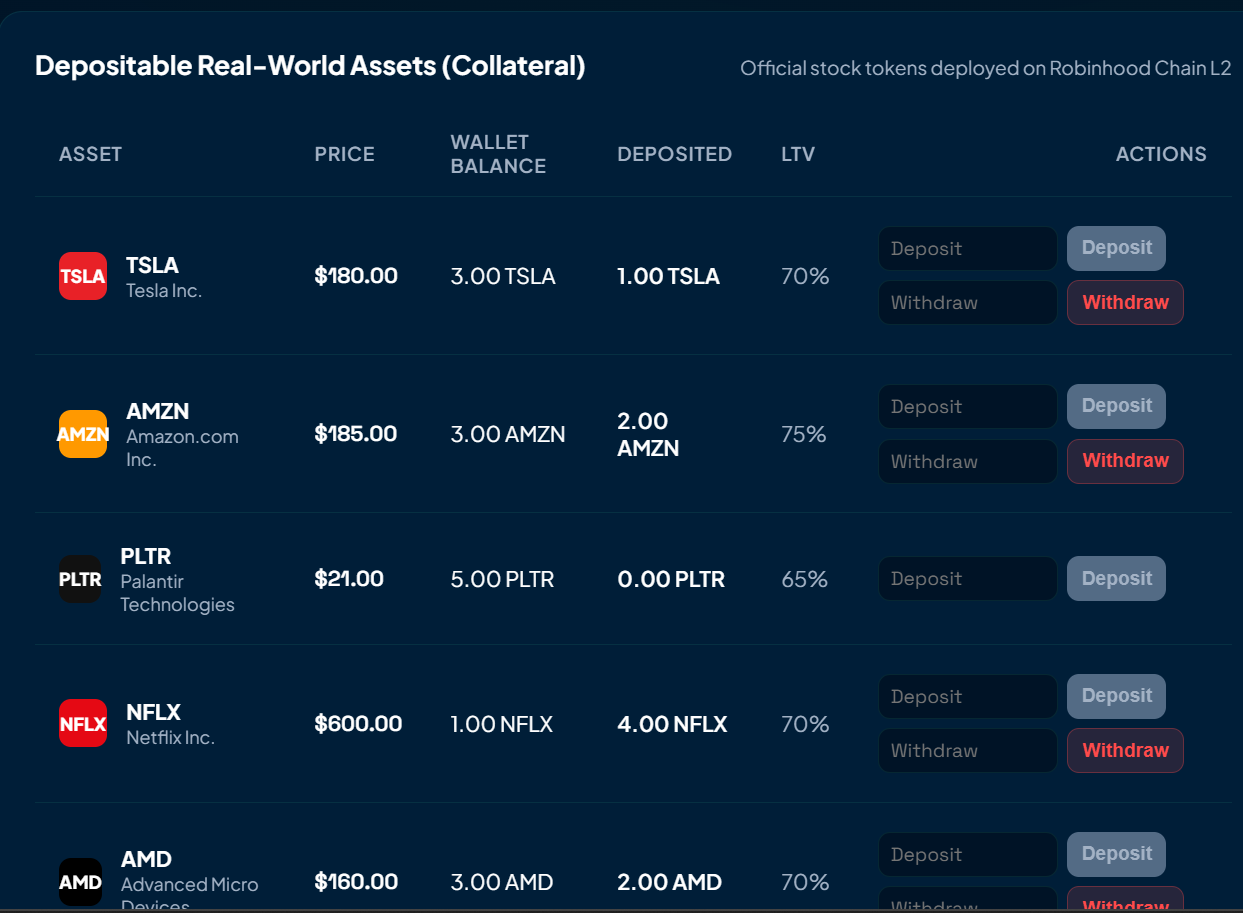Click the WALLET BALANCE column header
The height and width of the screenshot is (913, 1243).
pyautogui.click(x=498, y=154)
